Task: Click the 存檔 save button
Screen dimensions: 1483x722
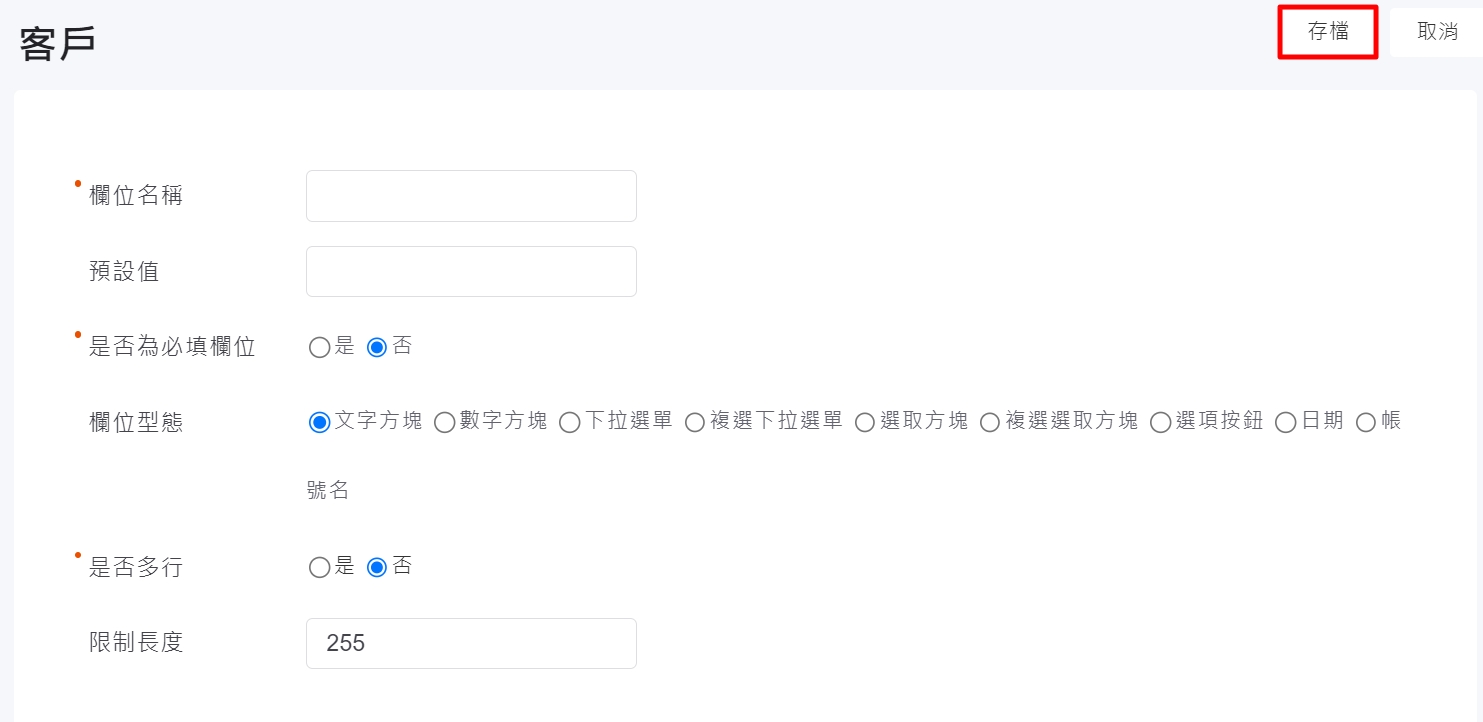Action: tap(1328, 32)
